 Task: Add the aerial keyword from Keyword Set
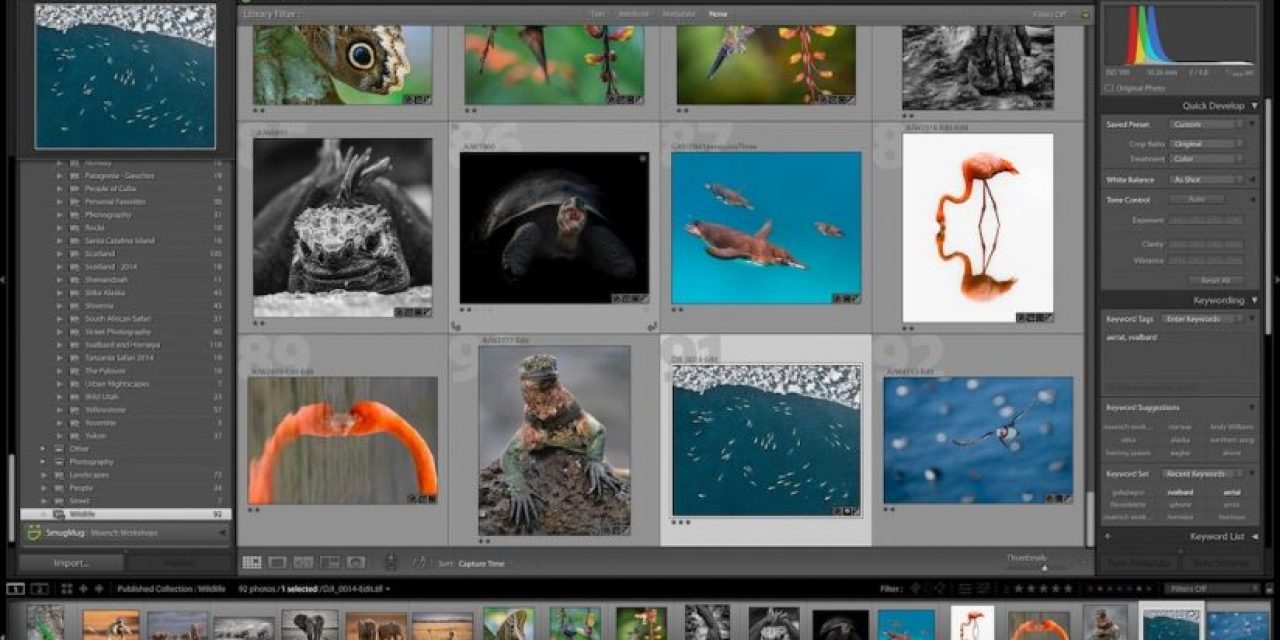[1232, 492]
